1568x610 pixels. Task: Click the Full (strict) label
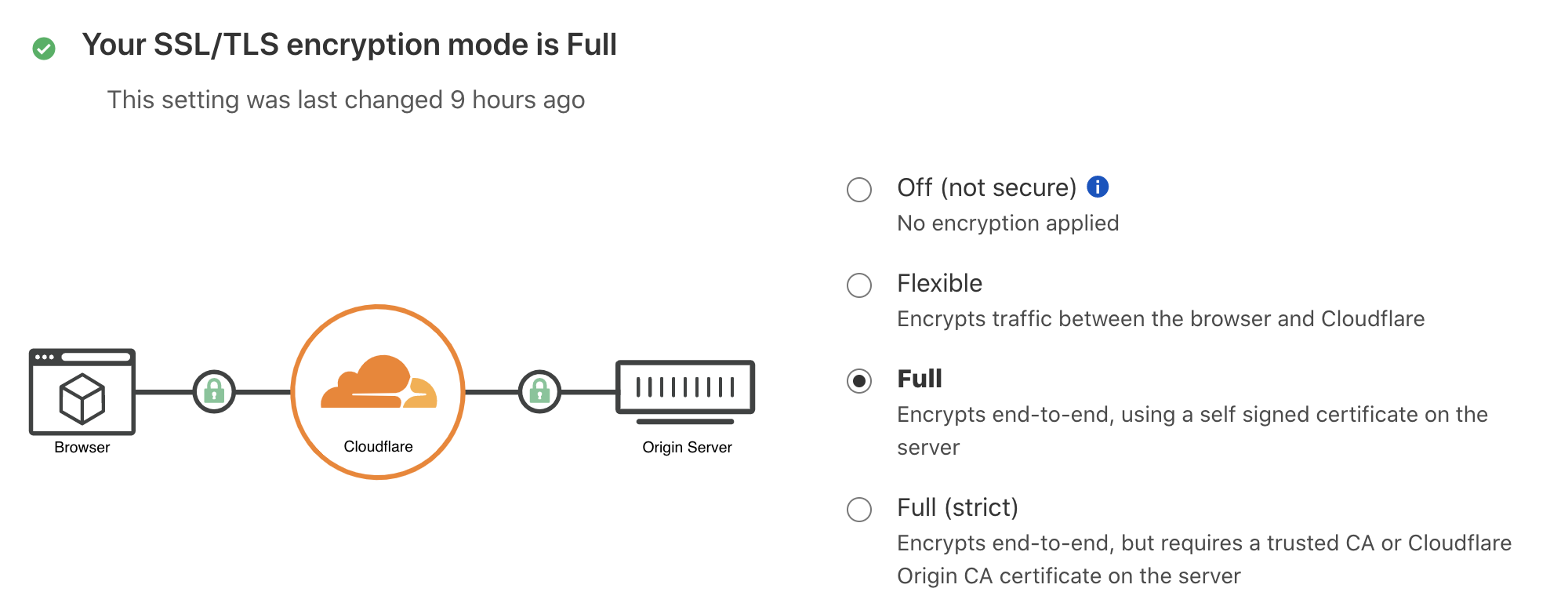coord(956,508)
